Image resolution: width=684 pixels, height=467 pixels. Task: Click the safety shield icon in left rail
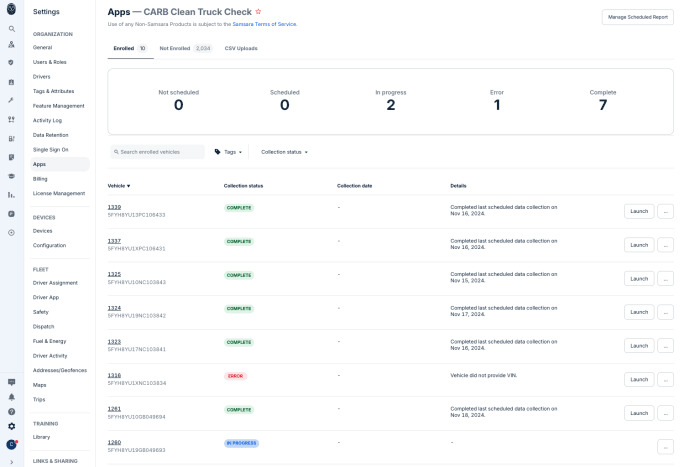pos(12,62)
